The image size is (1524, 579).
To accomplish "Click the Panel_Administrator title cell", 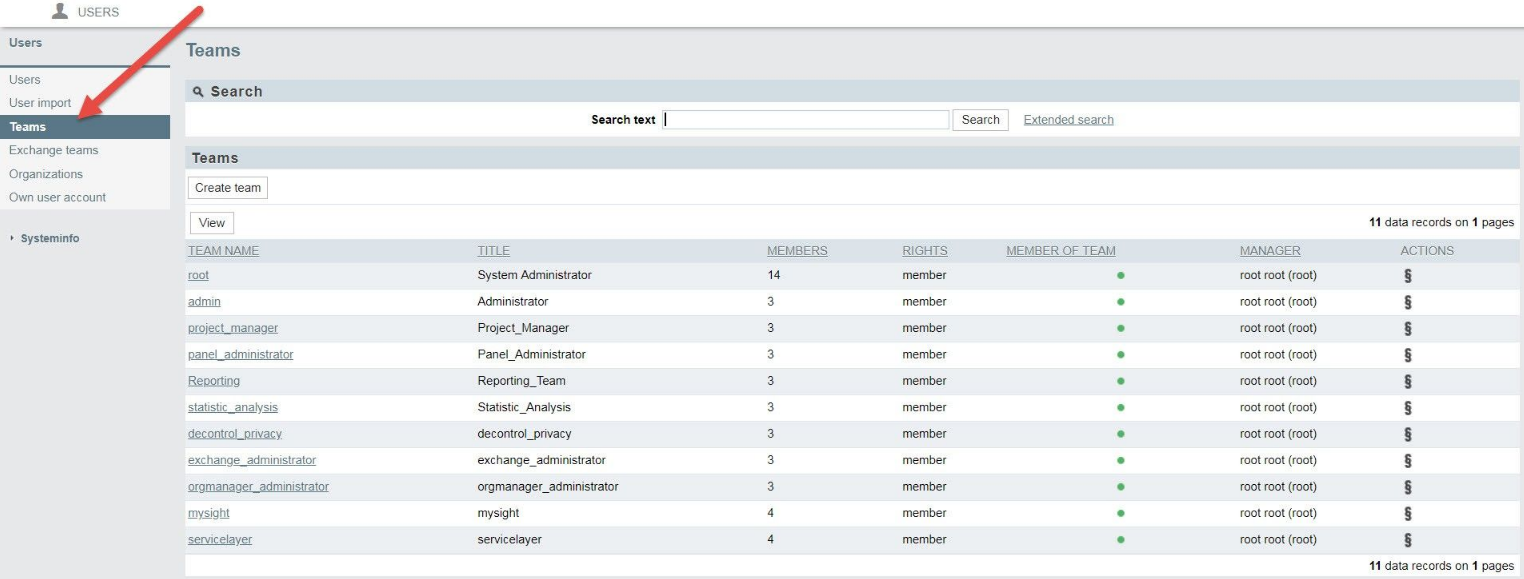I will point(532,355).
